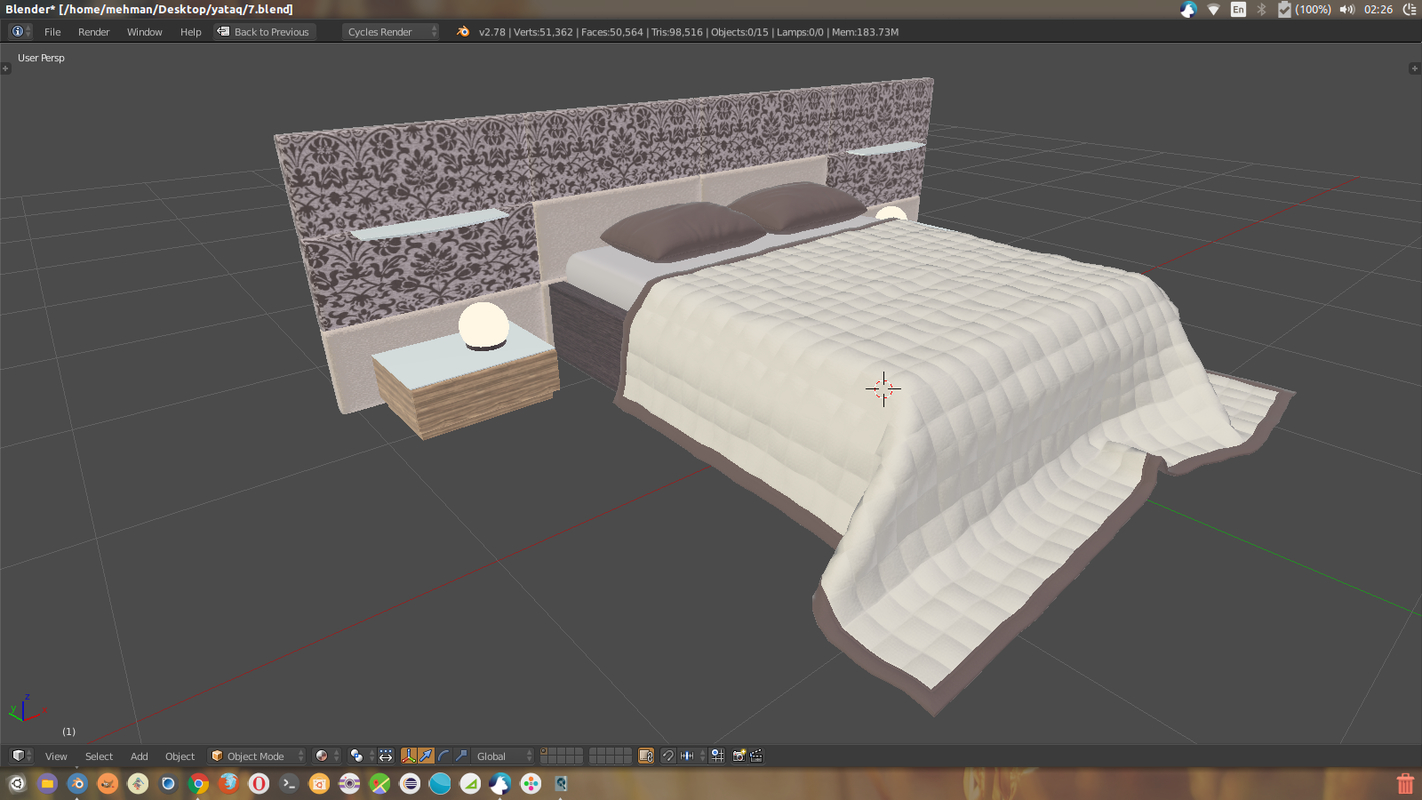The image size is (1422, 800).
Task: Click the Blender info icon in top header
Action: pyautogui.click(x=17, y=31)
